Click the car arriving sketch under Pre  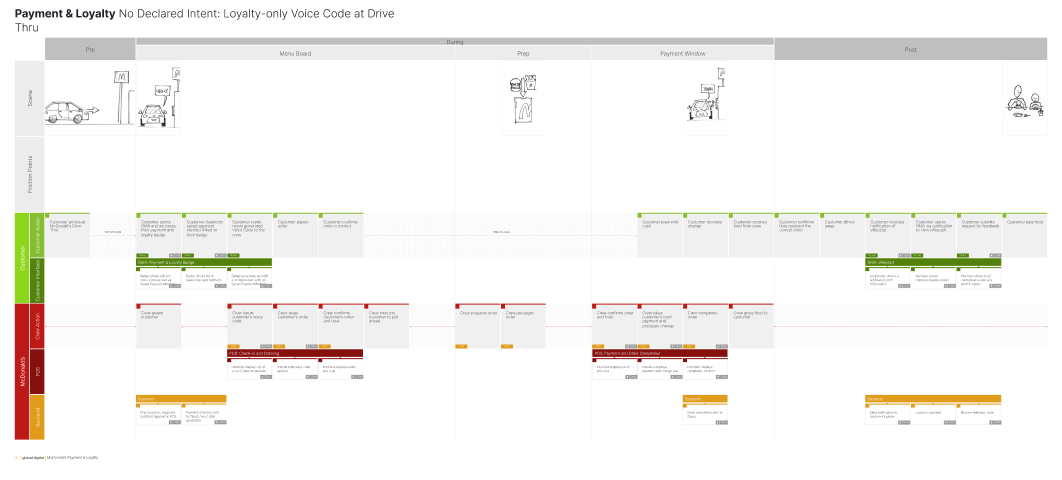pos(89,97)
